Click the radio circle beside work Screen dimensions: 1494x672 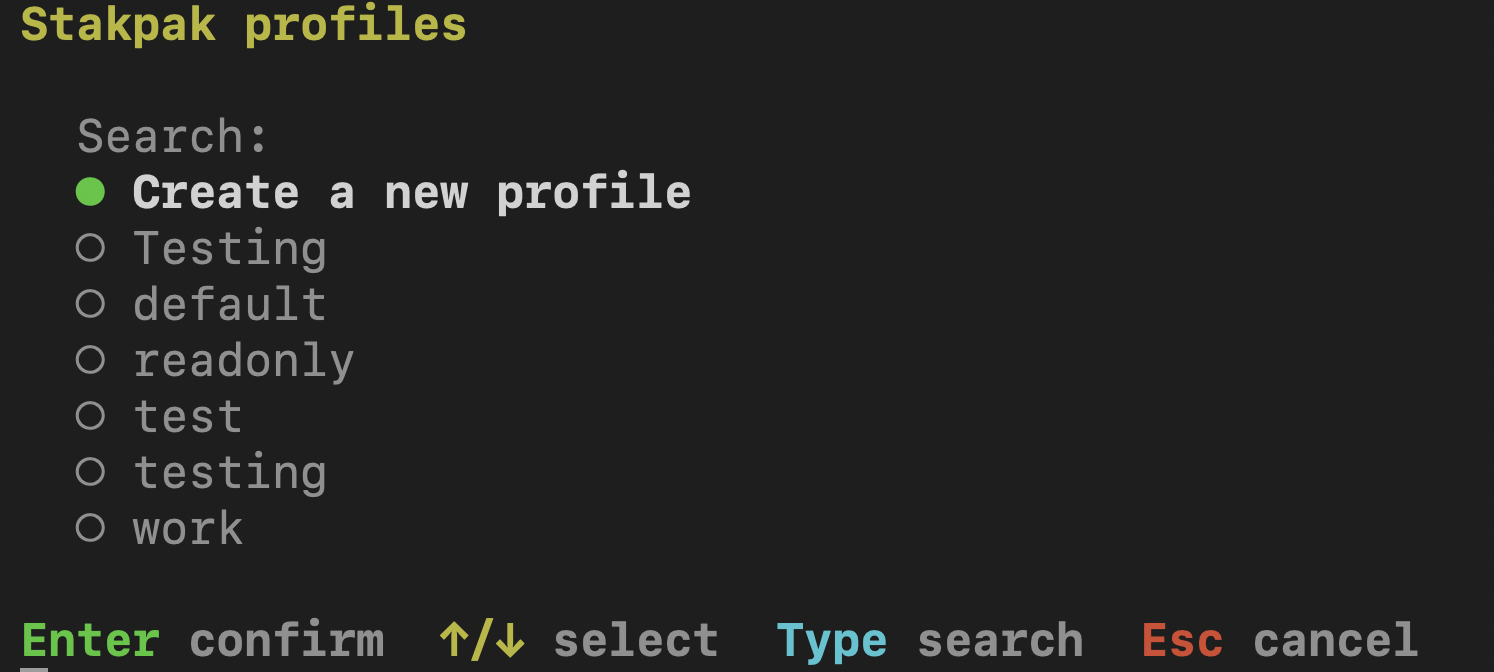coord(90,528)
